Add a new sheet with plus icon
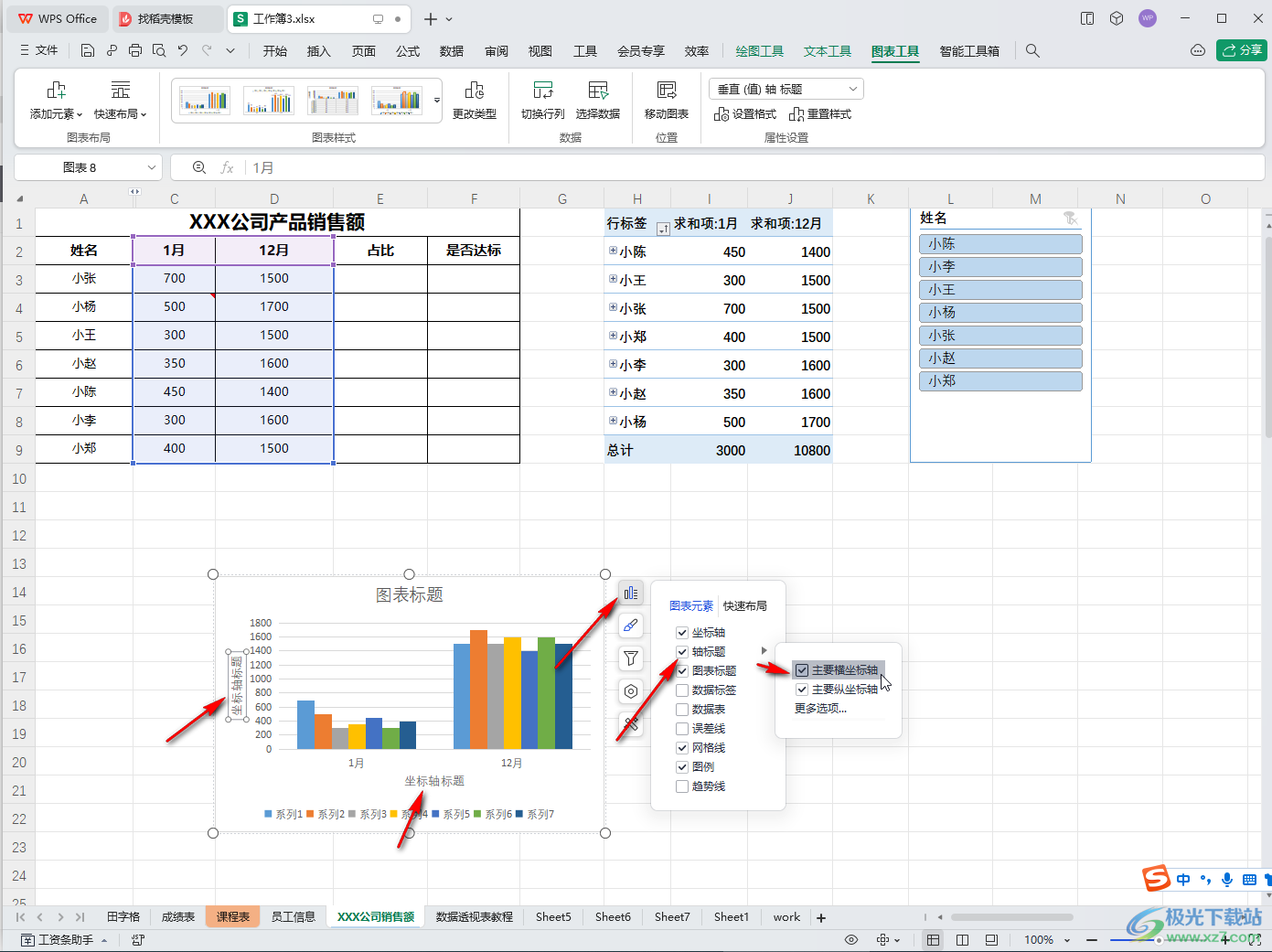The image size is (1272, 952). [x=821, y=917]
